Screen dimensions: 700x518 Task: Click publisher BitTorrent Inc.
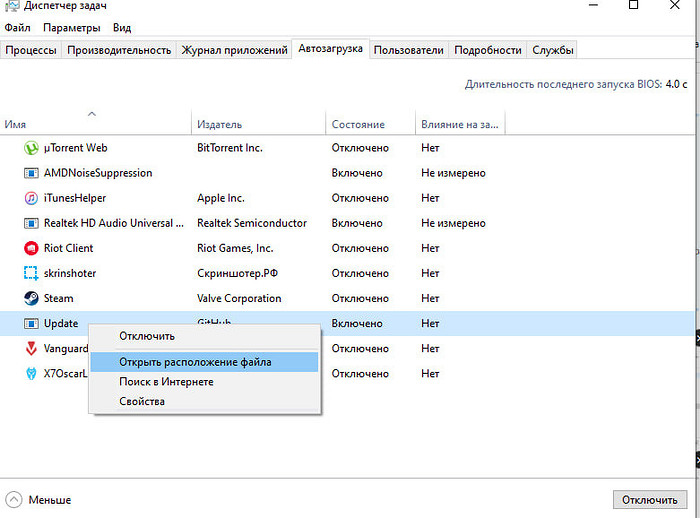229,148
